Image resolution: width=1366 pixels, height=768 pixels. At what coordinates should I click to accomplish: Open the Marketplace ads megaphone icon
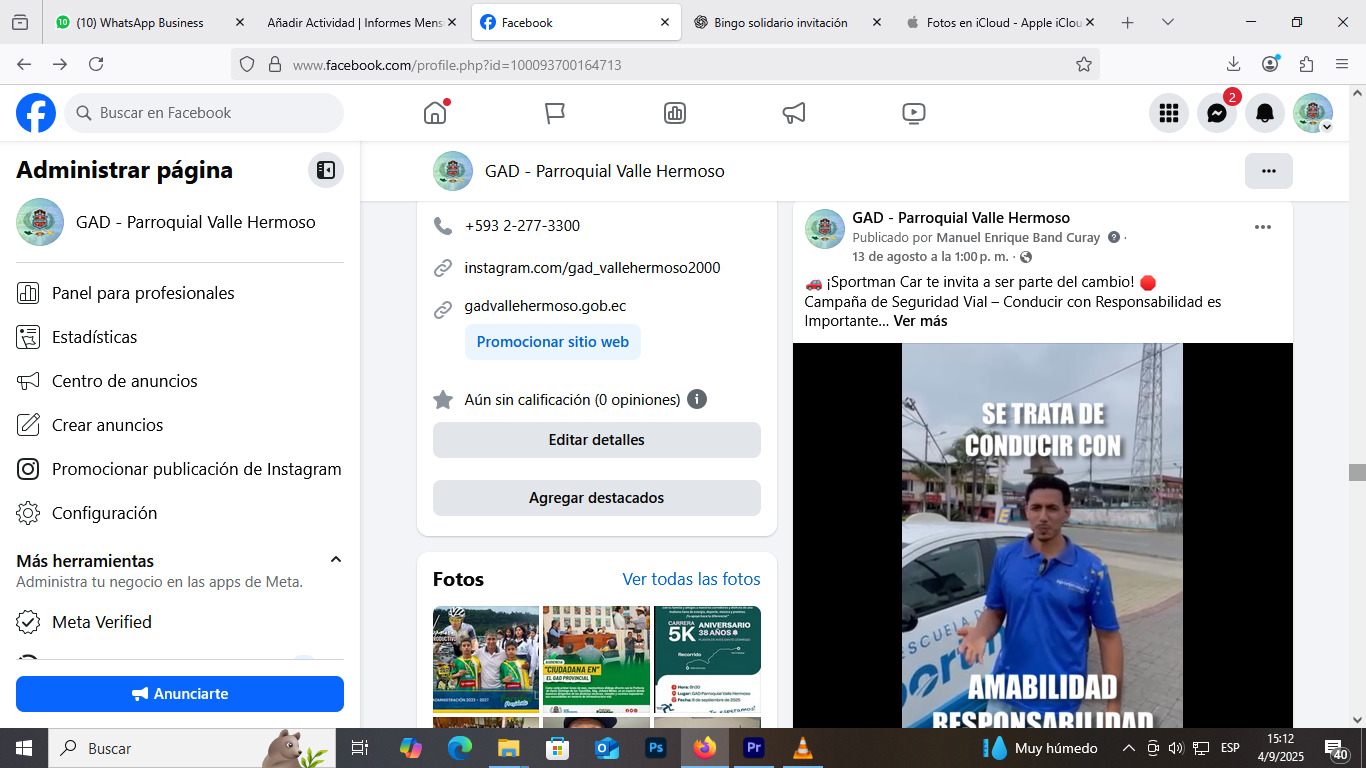(794, 113)
